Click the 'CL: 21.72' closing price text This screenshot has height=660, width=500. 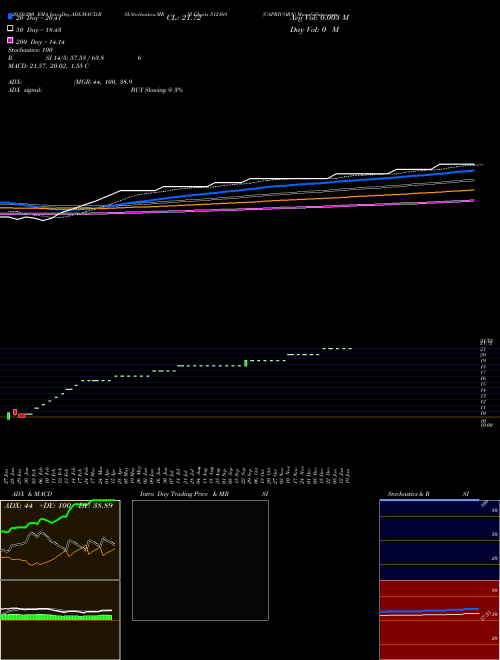pyautogui.click(x=184, y=18)
